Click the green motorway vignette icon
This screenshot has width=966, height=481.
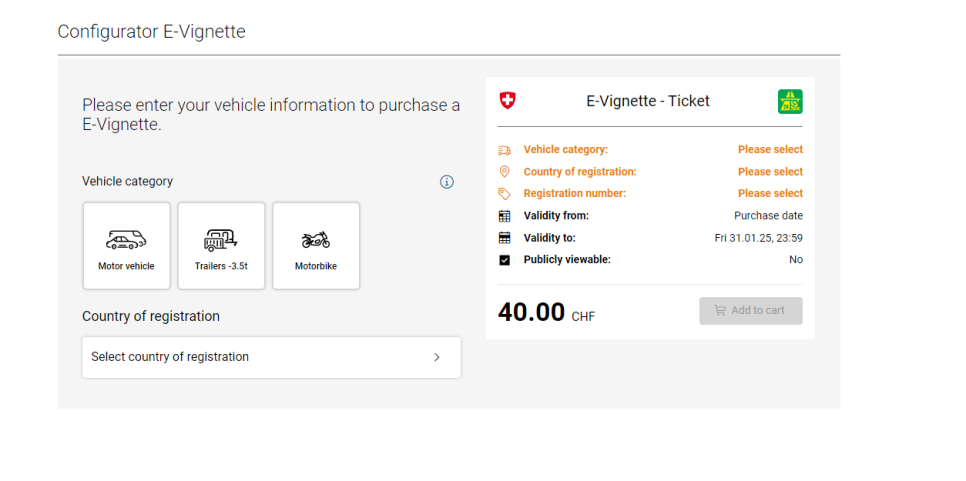(790, 102)
